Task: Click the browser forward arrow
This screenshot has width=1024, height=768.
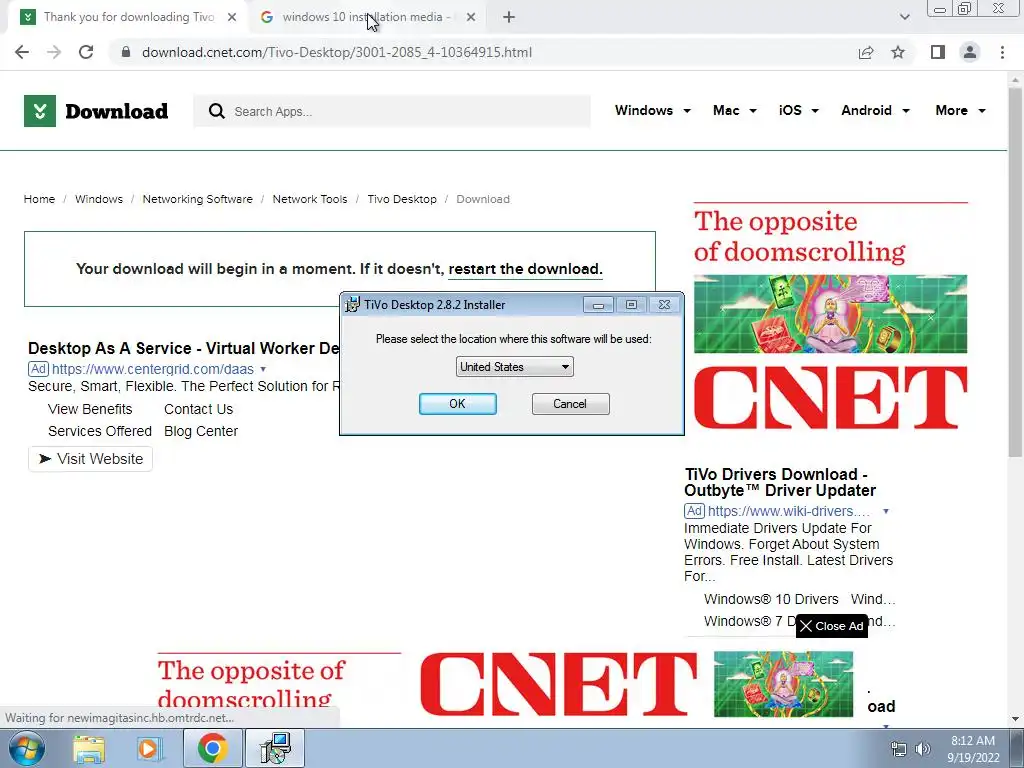Action: (x=54, y=52)
